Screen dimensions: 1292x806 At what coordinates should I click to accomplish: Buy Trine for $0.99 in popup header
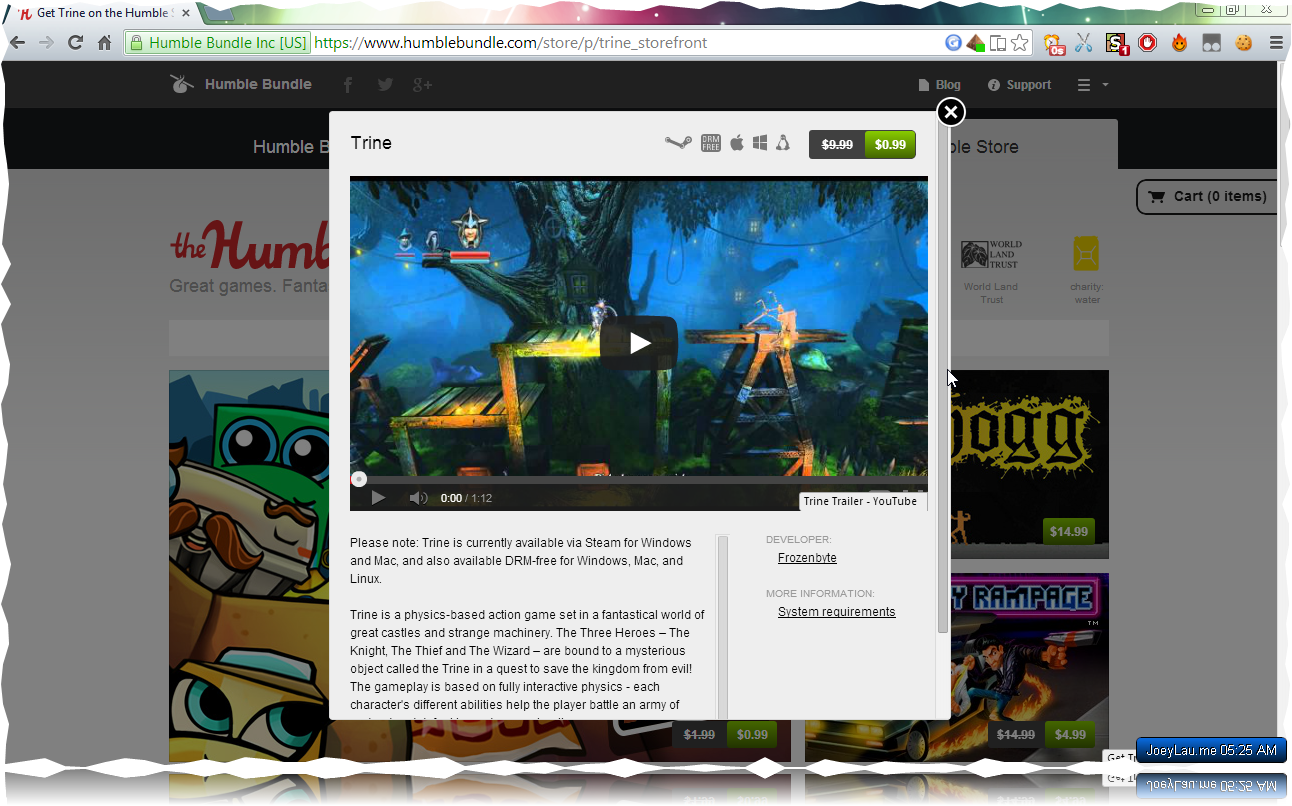[890, 144]
